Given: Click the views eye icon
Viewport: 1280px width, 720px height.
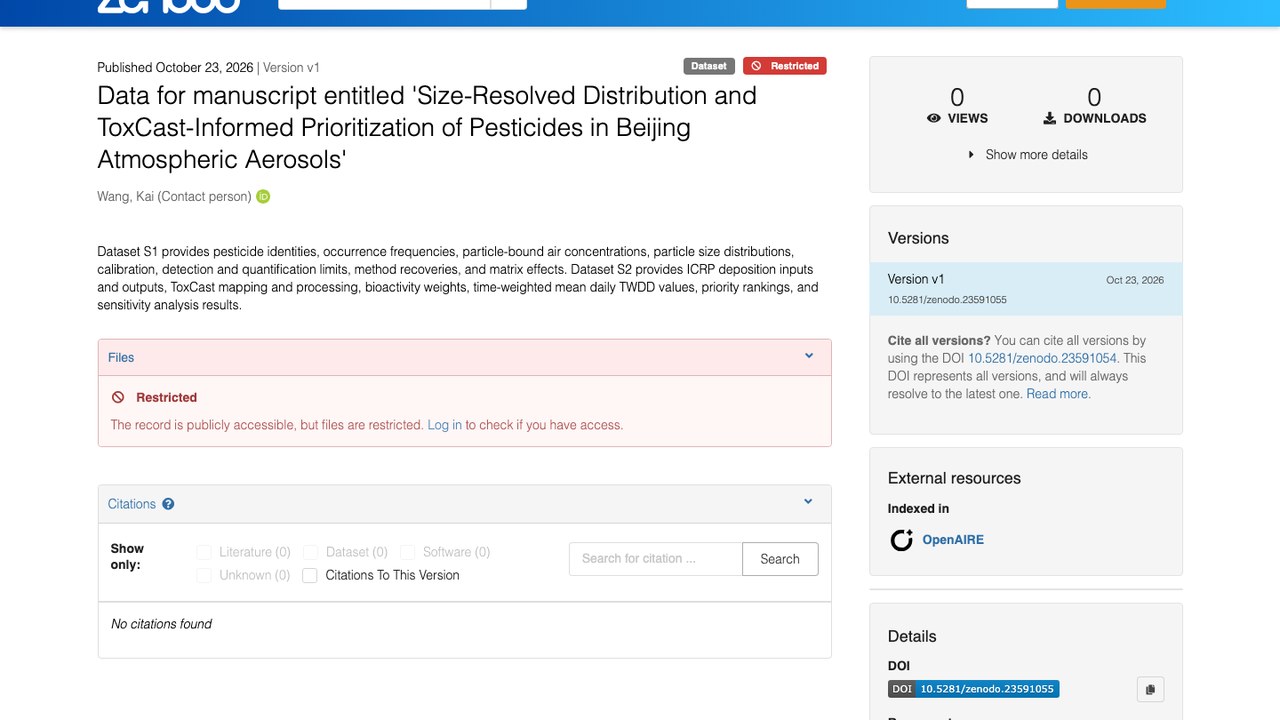Looking at the screenshot, I should point(934,118).
